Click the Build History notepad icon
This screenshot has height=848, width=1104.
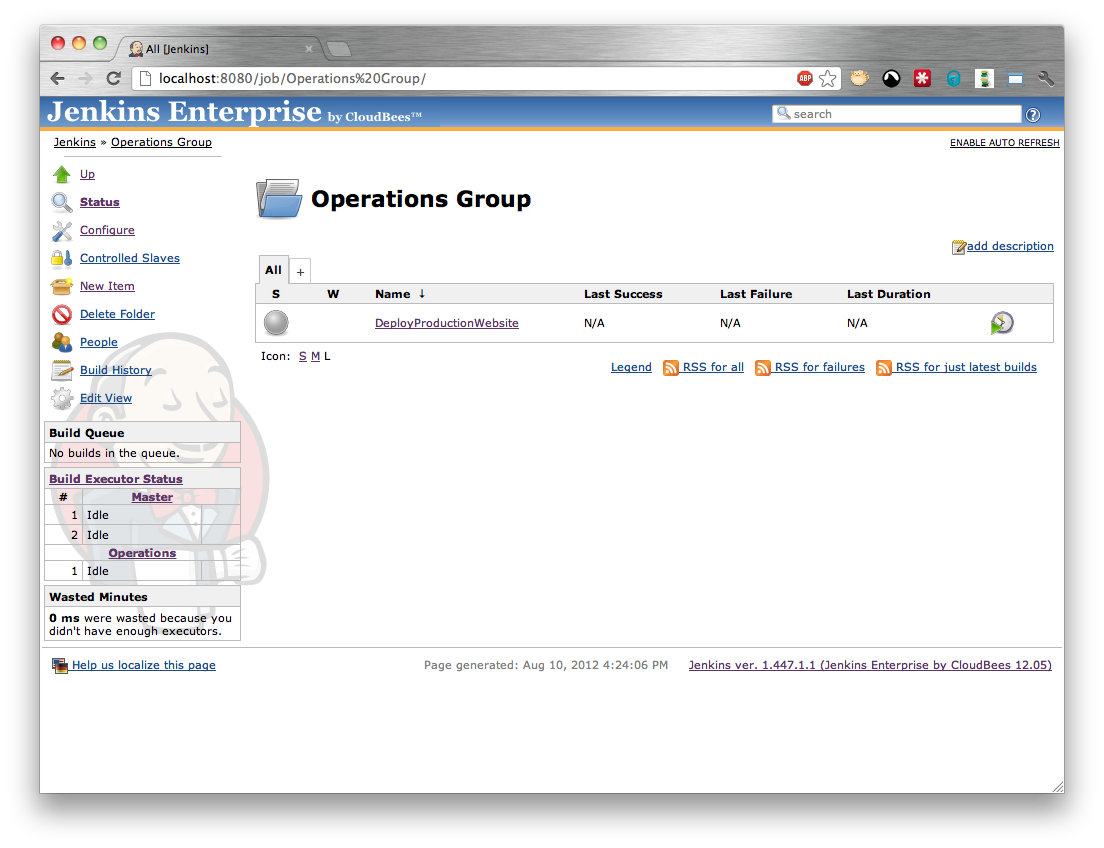[62, 370]
